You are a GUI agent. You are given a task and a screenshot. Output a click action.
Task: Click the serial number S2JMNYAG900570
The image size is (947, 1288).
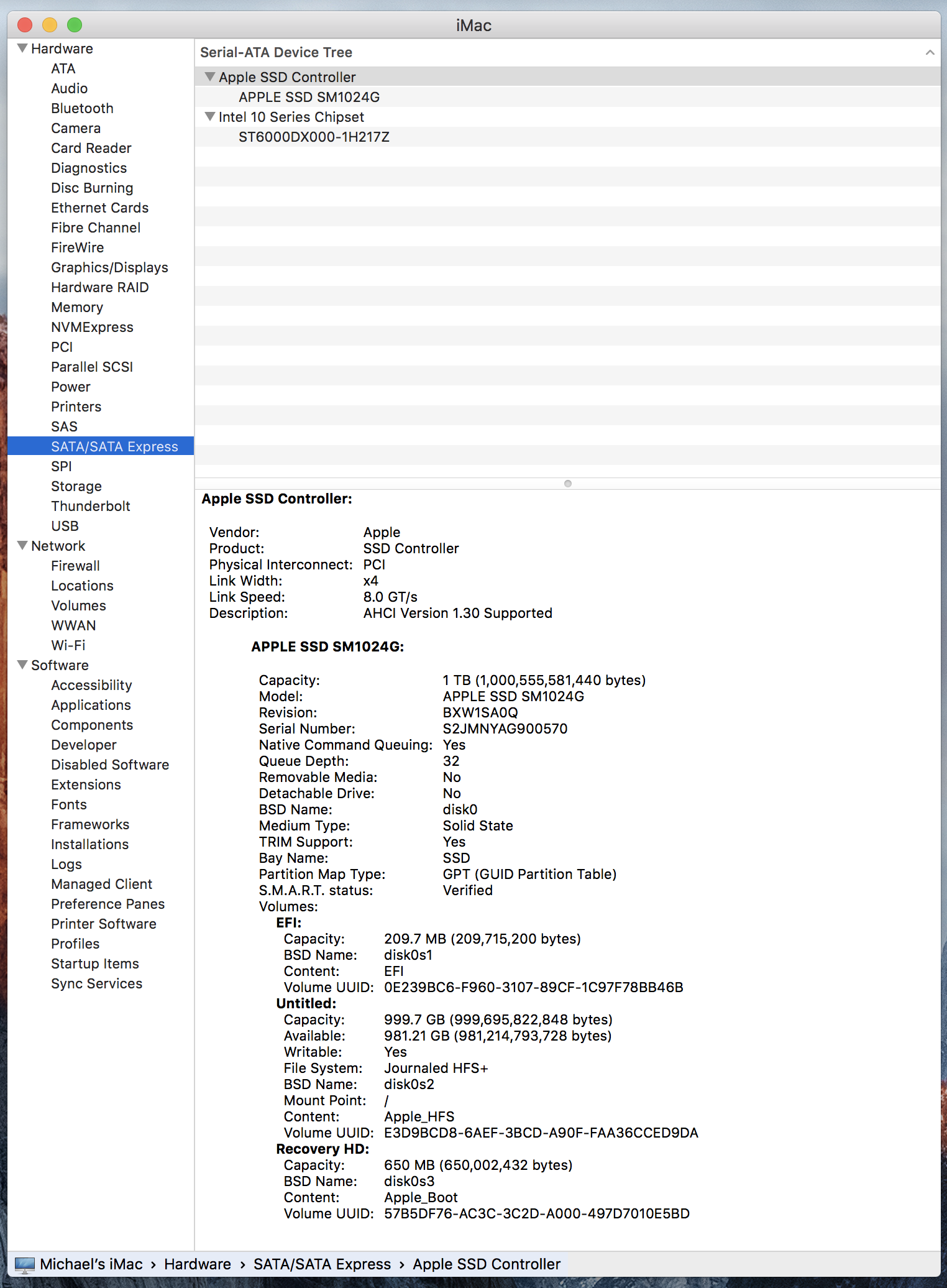click(x=505, y=729)
